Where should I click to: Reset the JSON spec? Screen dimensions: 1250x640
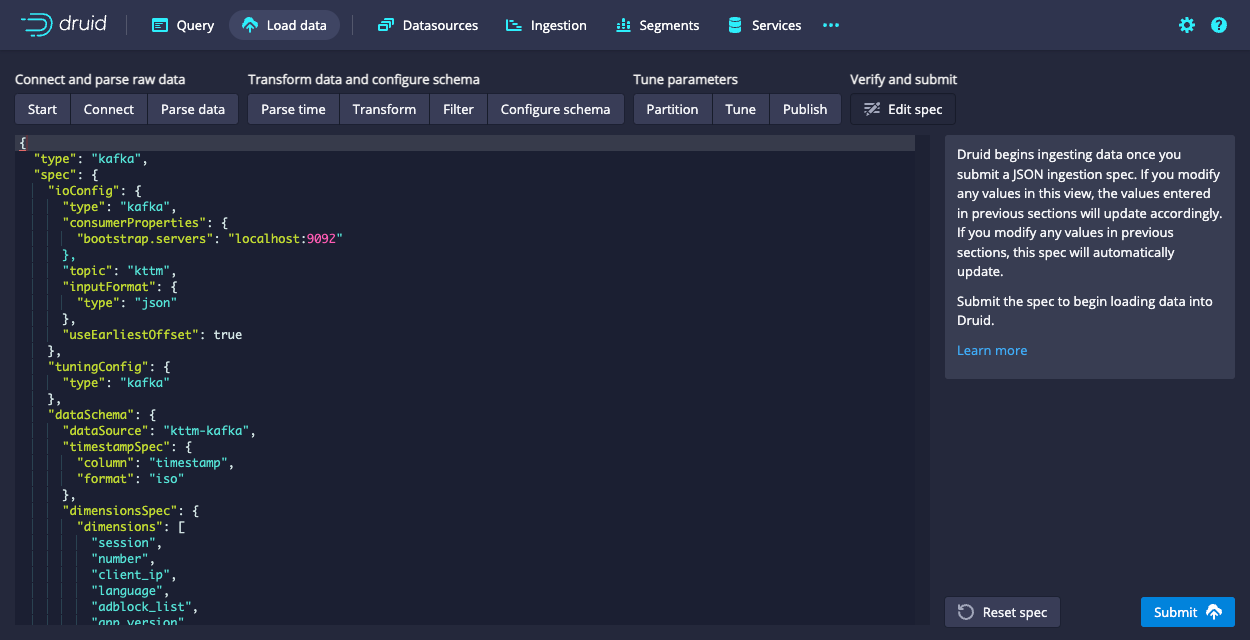click(1002, 611)
